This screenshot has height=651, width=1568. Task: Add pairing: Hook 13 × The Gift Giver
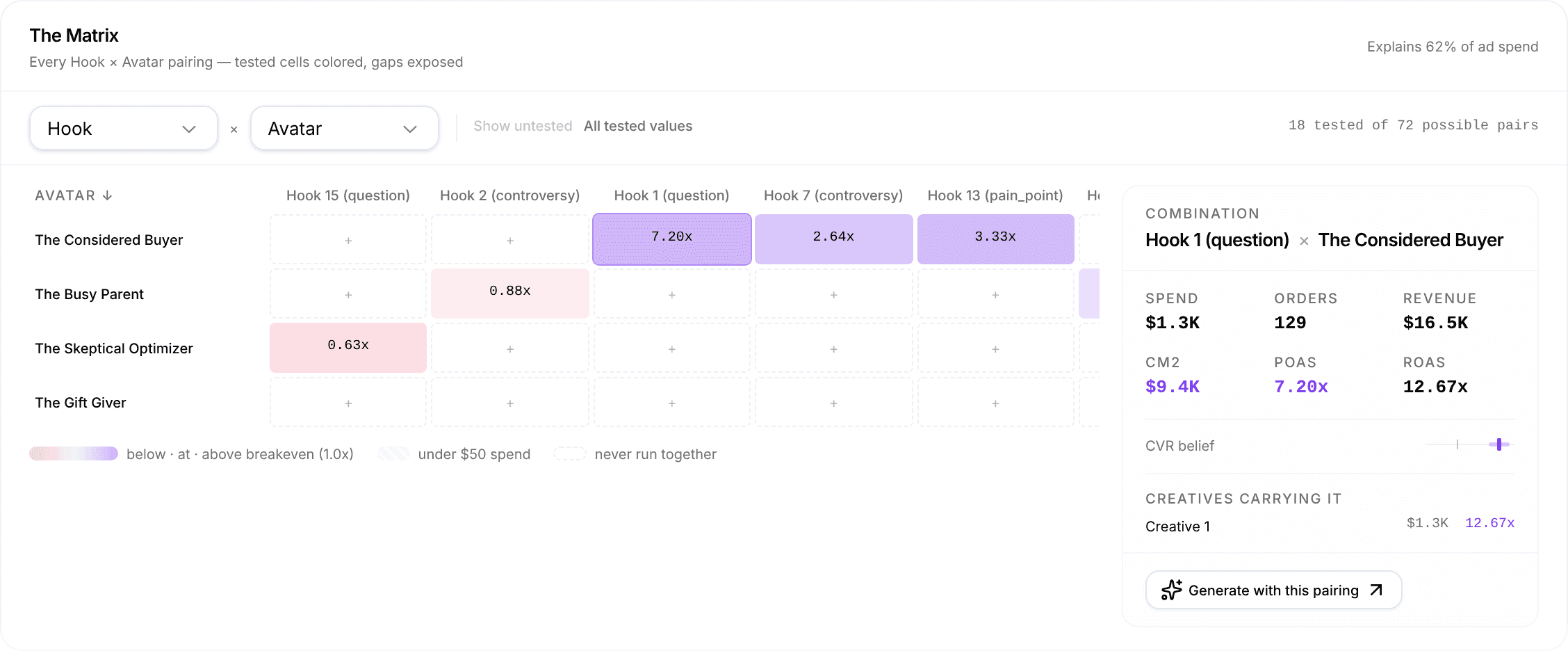pyautogui.click(x=995, y=403)
